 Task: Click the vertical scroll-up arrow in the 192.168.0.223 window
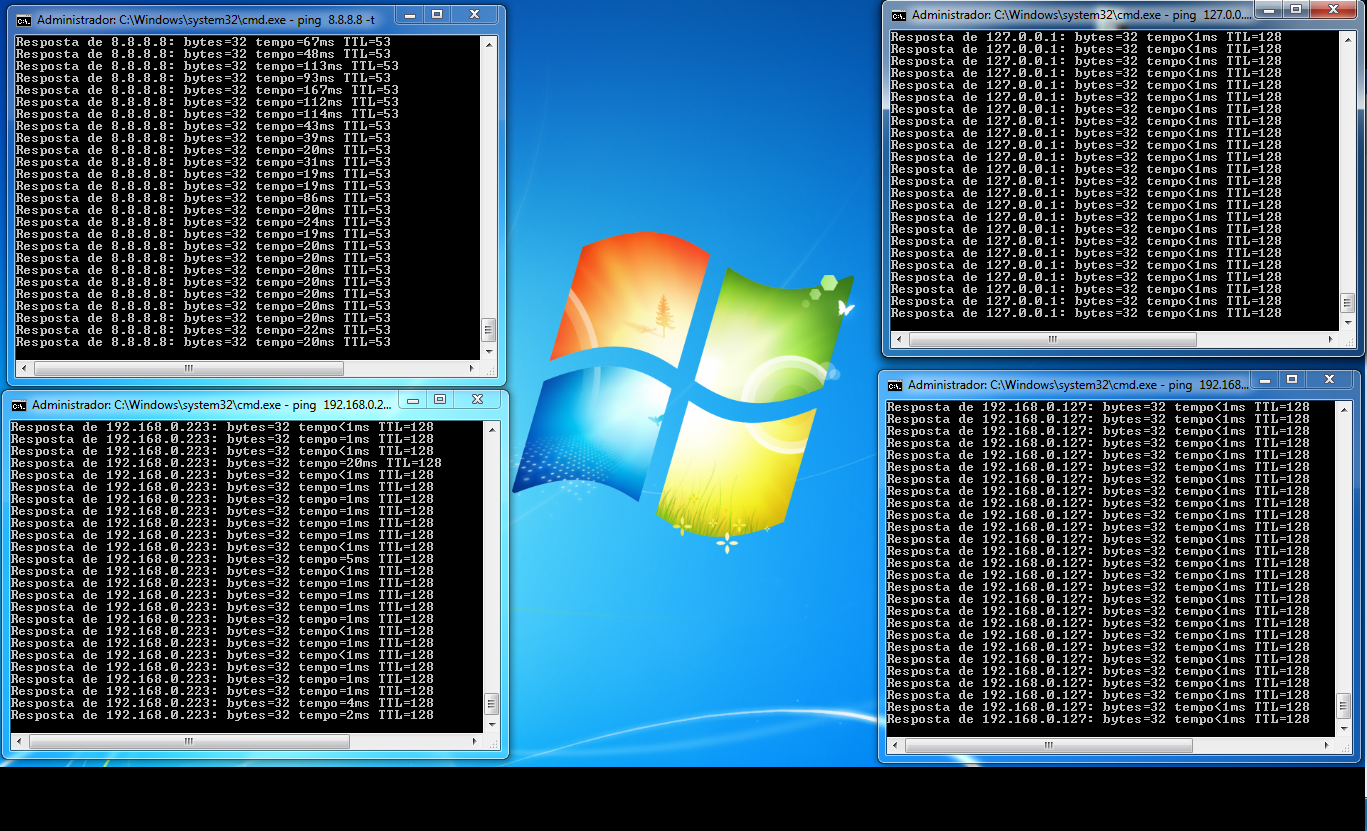point(491,428)
